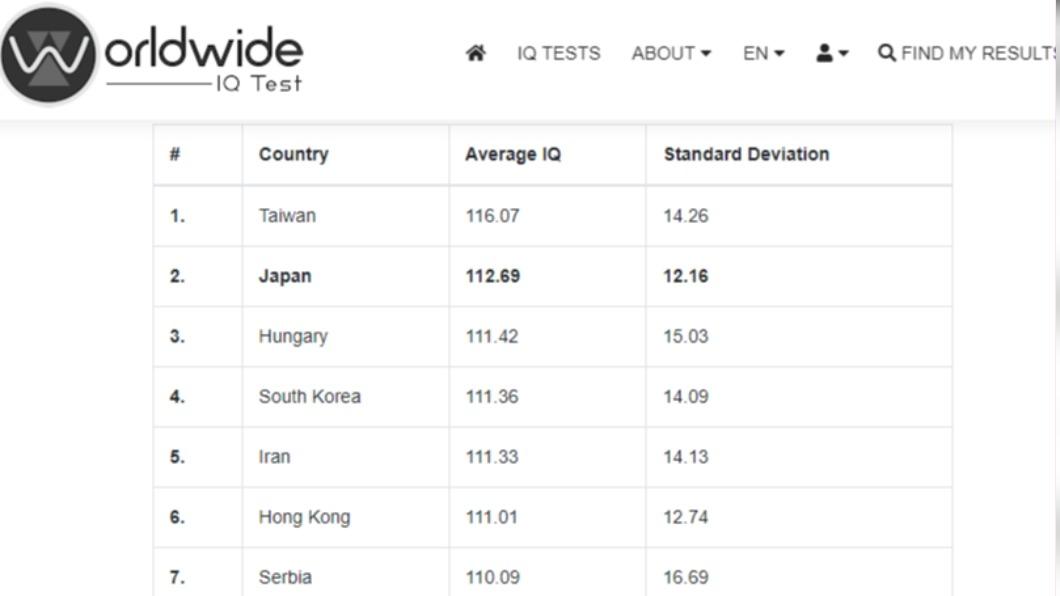Click the standard deviation value 16.69

(x=686, y=578)
